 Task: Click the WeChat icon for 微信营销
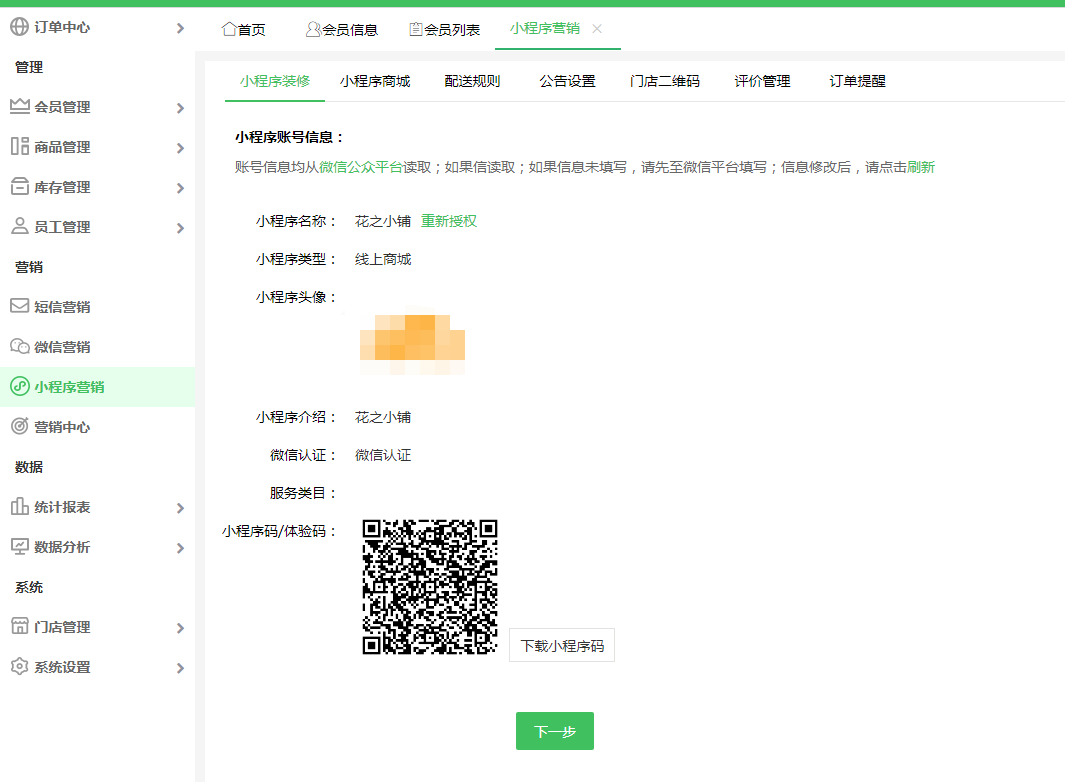click(19, 347)
